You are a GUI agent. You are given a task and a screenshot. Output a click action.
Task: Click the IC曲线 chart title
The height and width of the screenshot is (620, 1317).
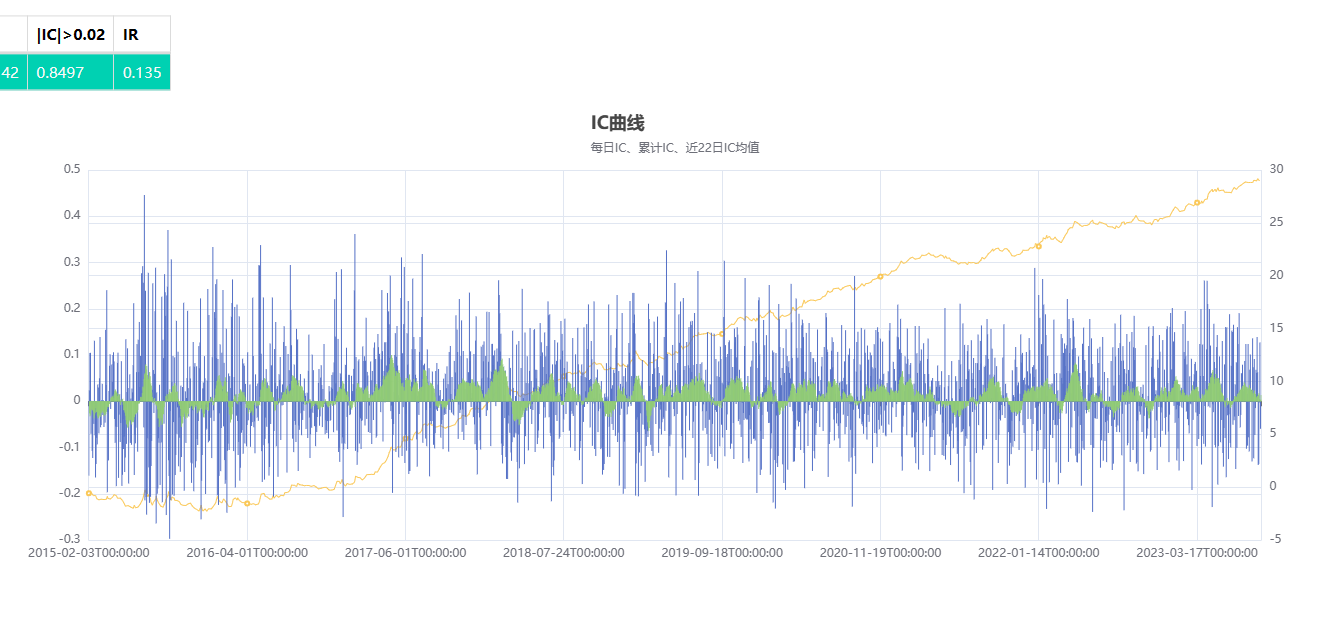click(x=617, y=123)
